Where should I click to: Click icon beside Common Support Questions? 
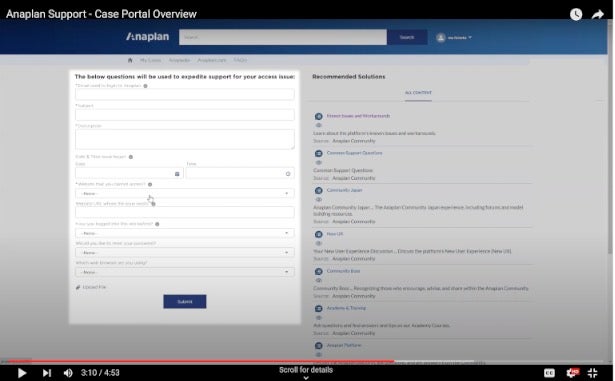[x=318, y=153]
